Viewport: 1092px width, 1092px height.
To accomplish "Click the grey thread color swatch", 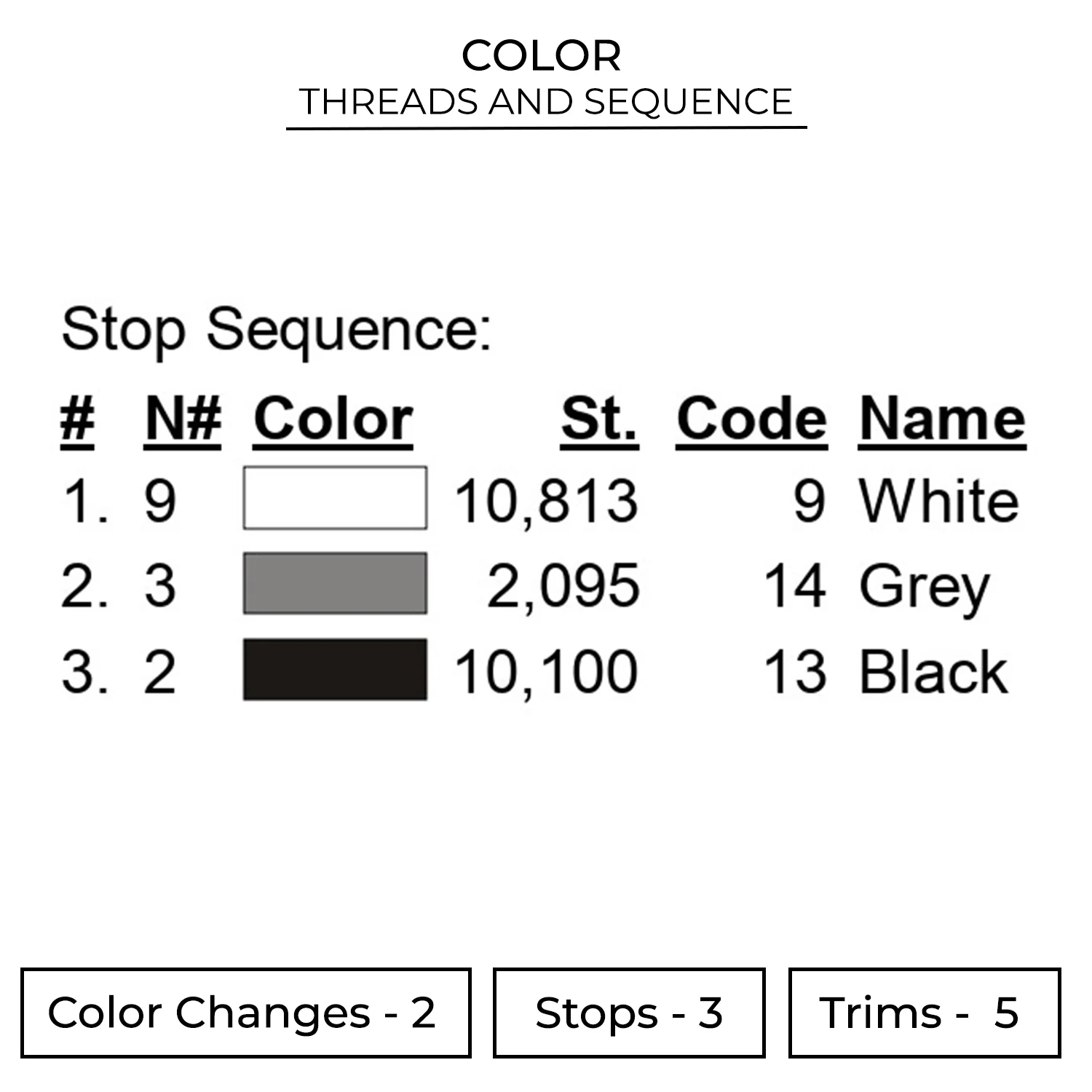I will tap(335, 583).
